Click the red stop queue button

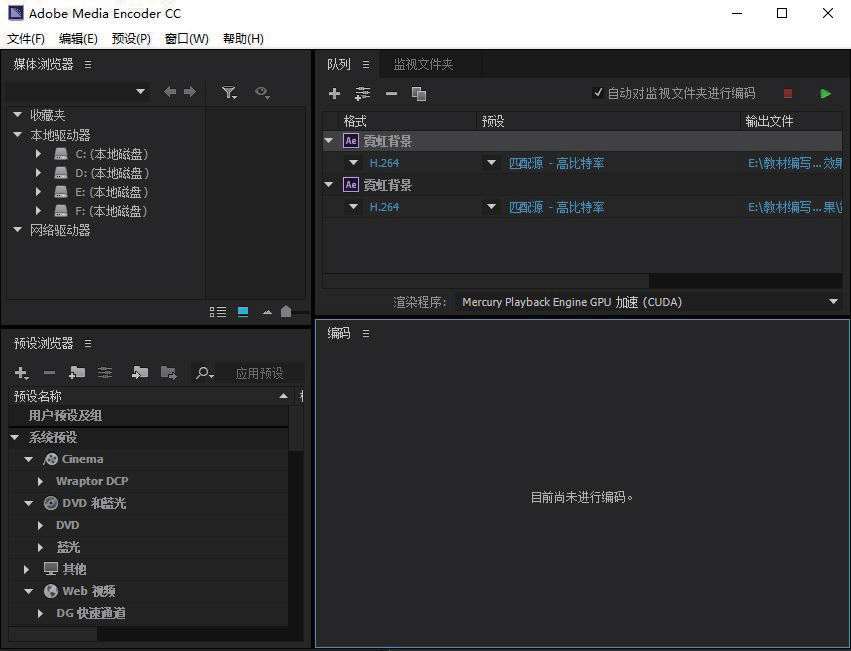pyautogui.click(x=788, y=93)
